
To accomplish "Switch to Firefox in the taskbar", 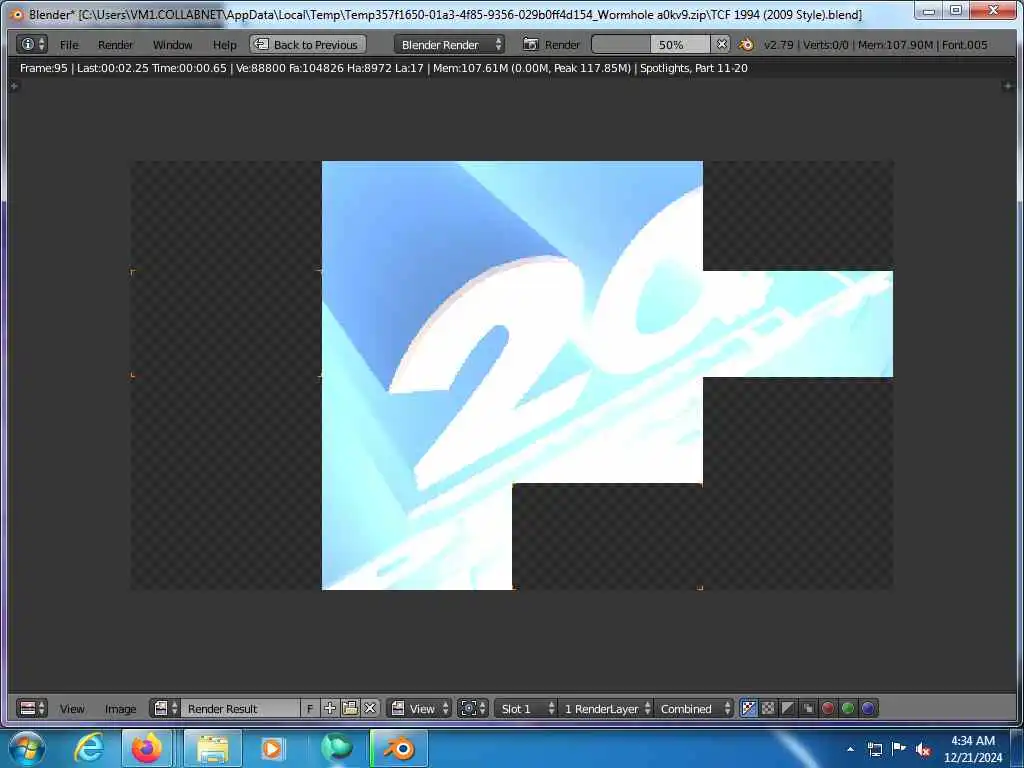I will pyautogui.click(x=147, y=748).
